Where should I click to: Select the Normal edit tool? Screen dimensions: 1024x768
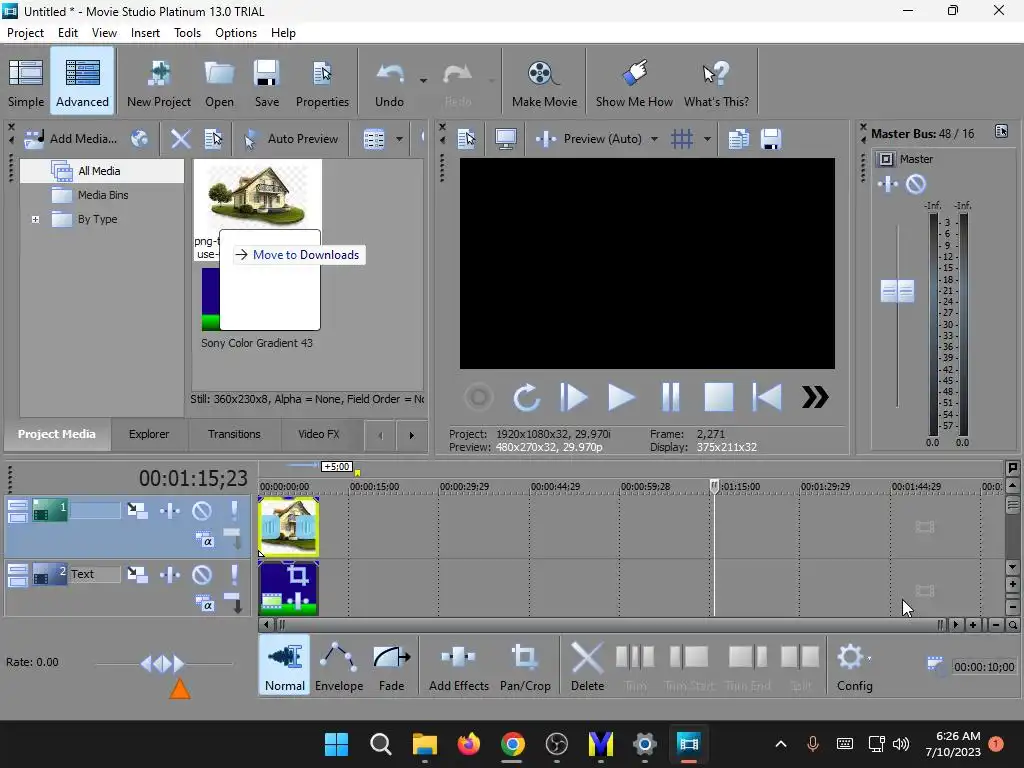tap(285, 666)
